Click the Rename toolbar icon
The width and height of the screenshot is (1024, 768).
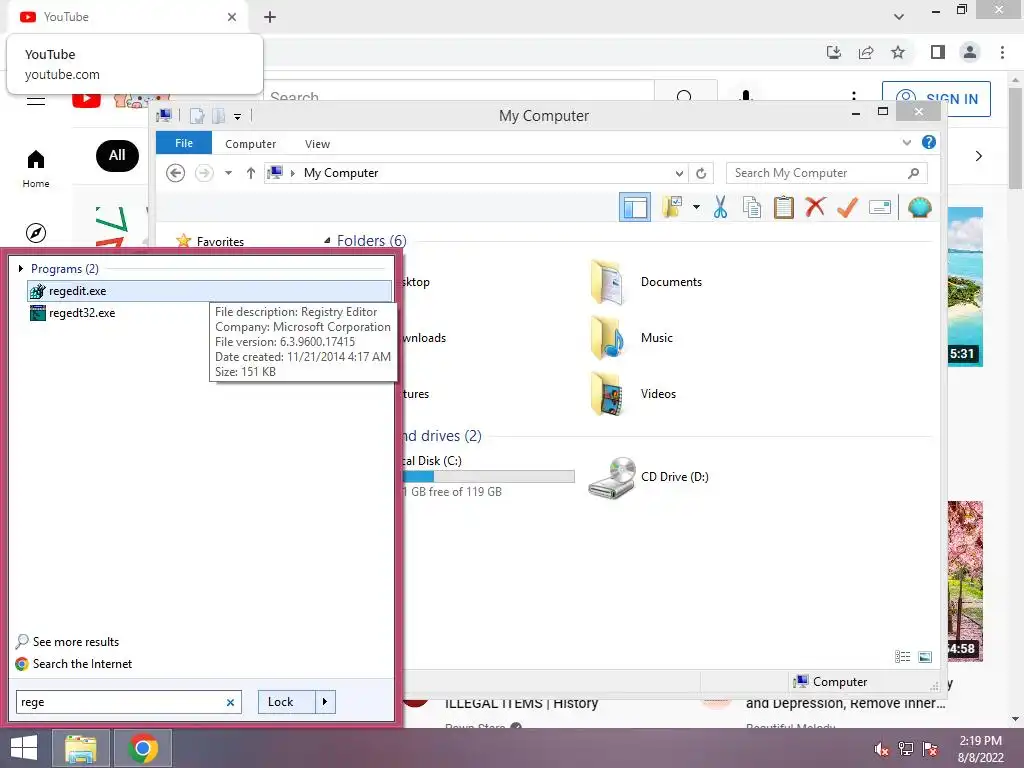click(x=880, y=208)
